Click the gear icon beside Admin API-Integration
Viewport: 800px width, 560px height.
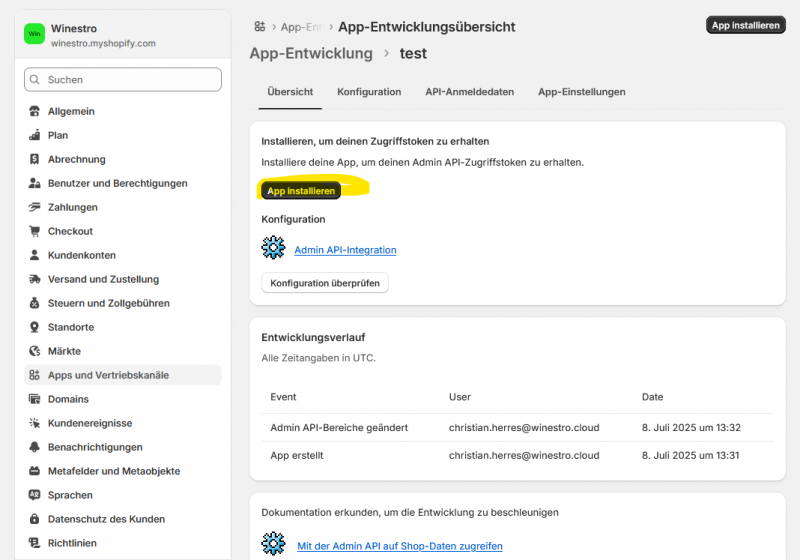click(x=273, y=248)
